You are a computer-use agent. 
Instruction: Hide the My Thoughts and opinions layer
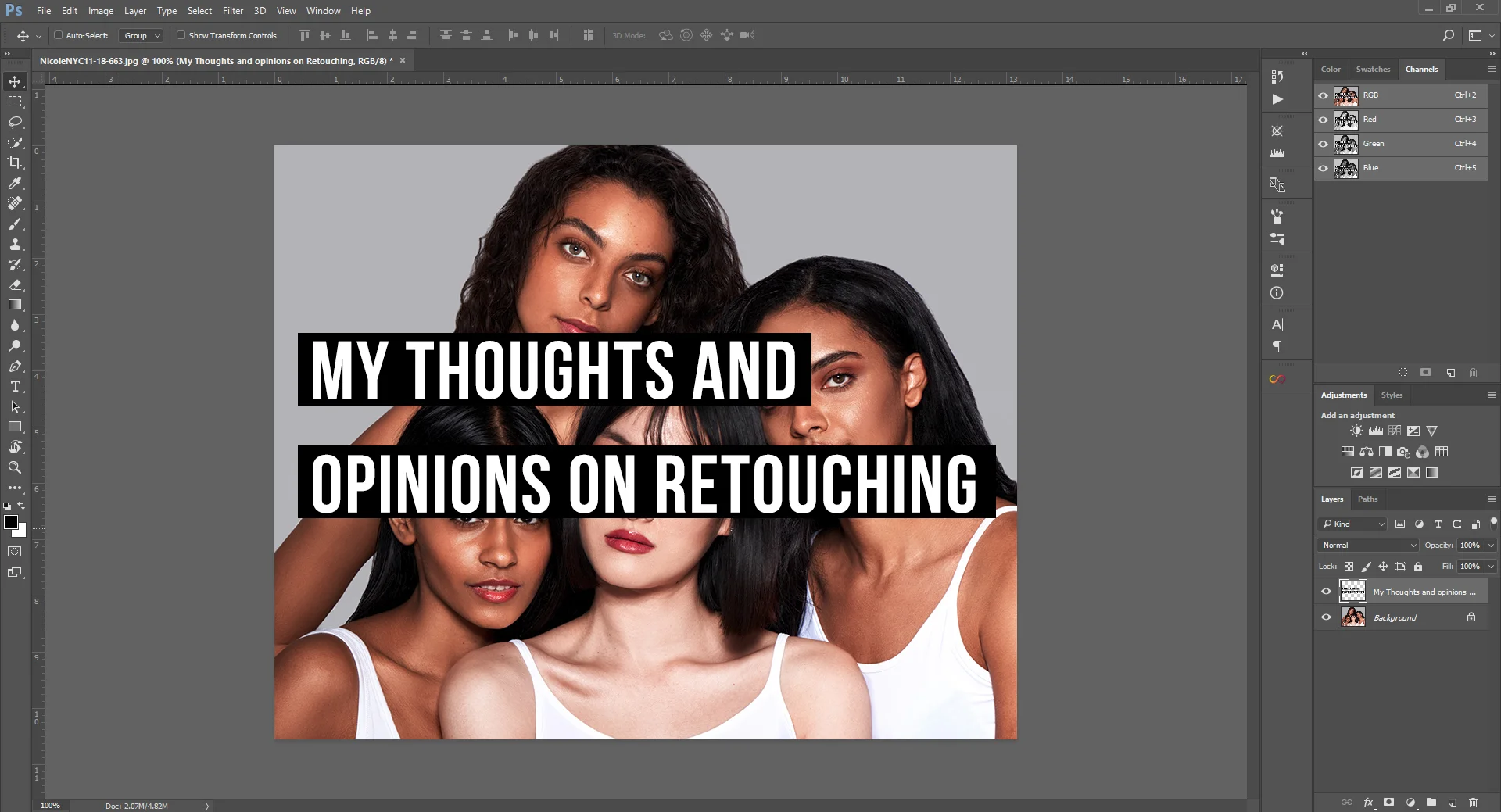click(1326, 592)
